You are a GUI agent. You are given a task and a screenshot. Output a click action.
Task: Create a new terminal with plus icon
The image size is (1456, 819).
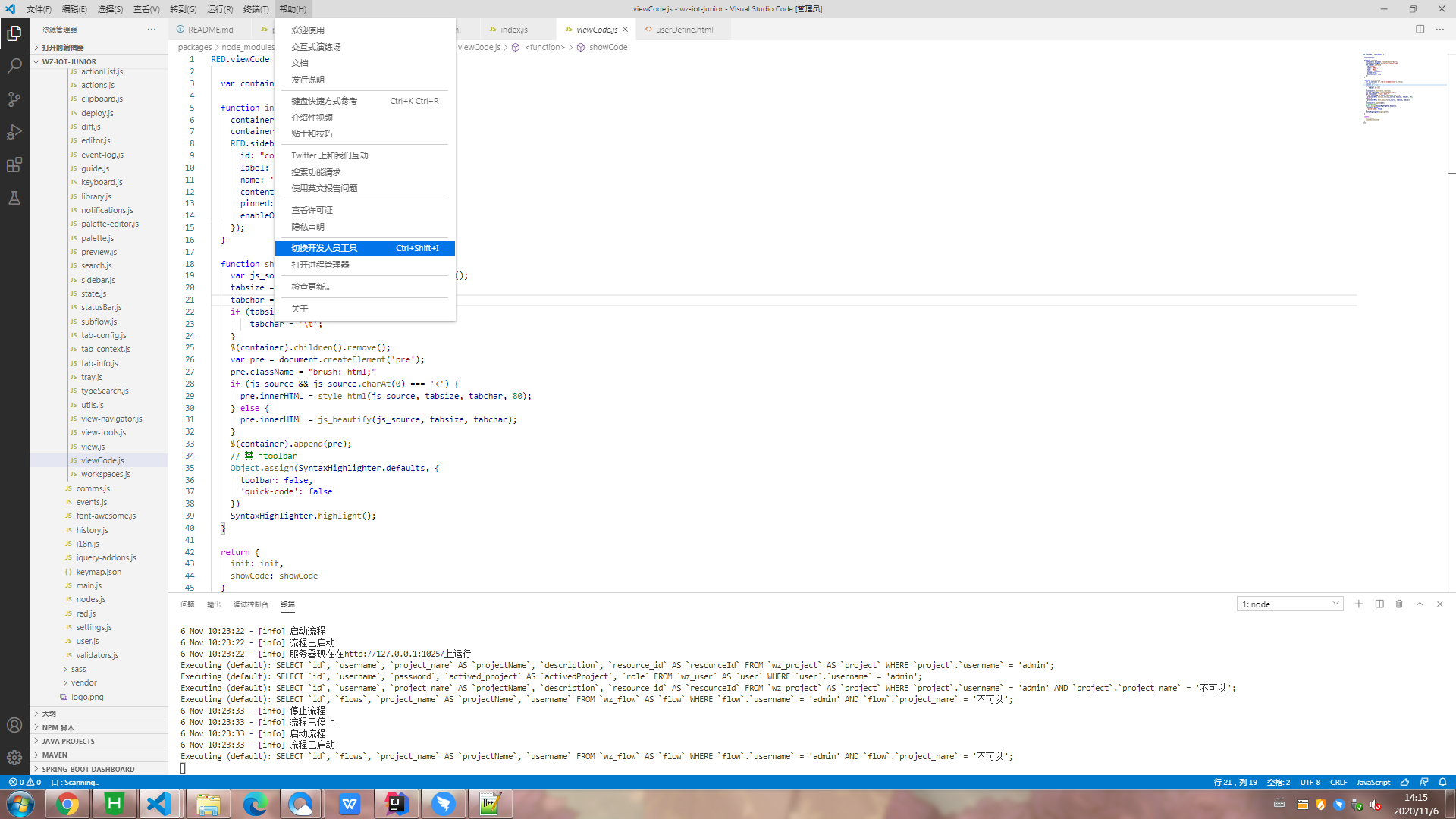coord(1359,604)
